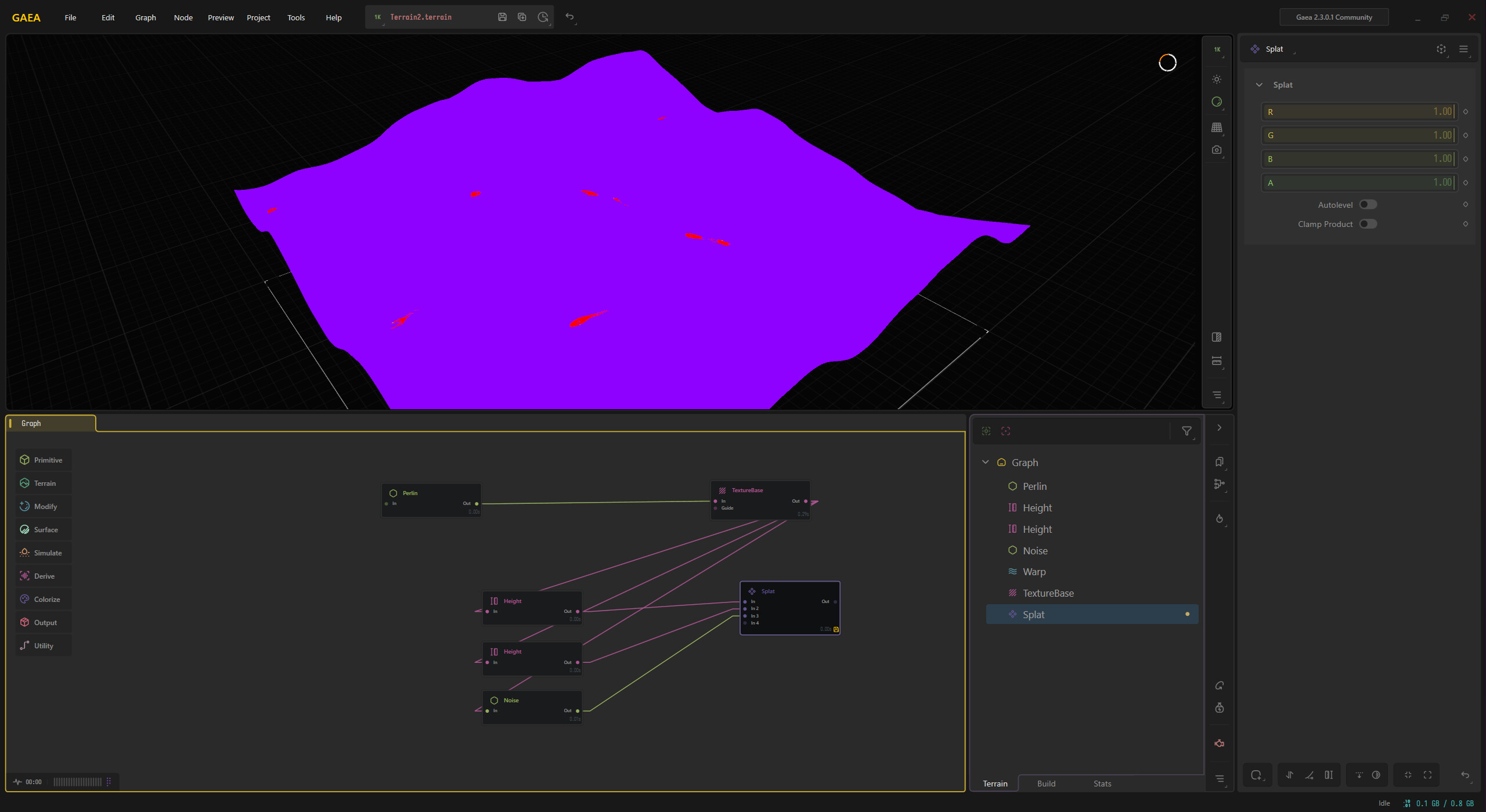Open the viewport sidebar hamburger menu
The height and width of the screenshot is (812, 1486).
(1217, 395)
